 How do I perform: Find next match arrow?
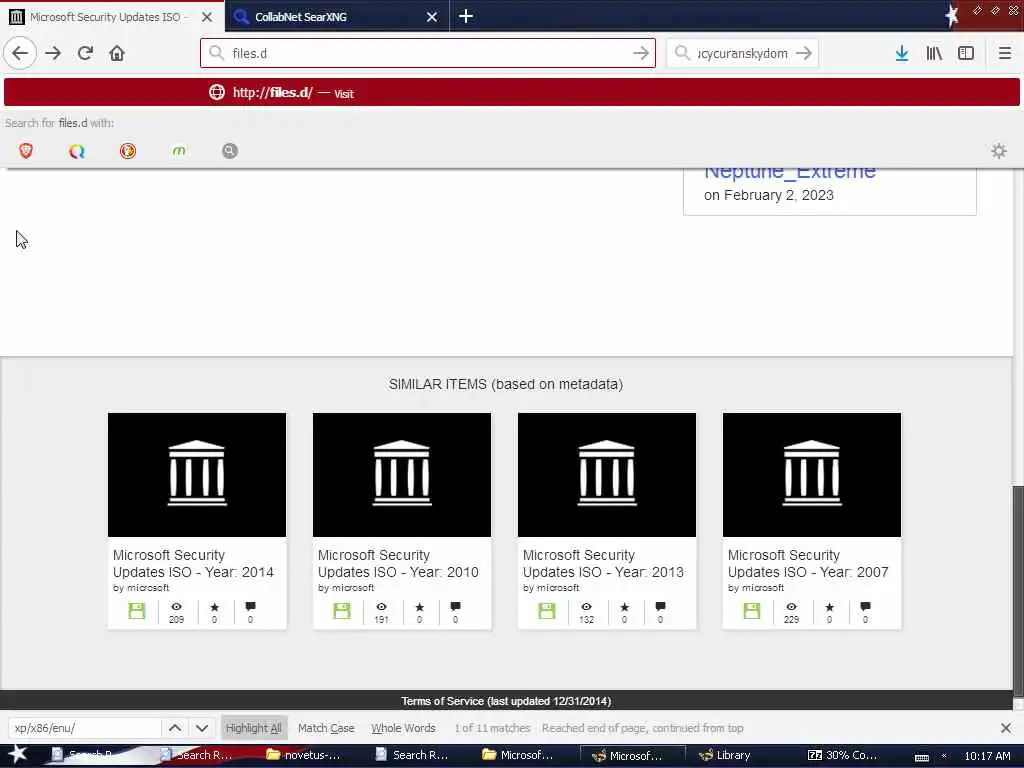(x=202, y=728)
